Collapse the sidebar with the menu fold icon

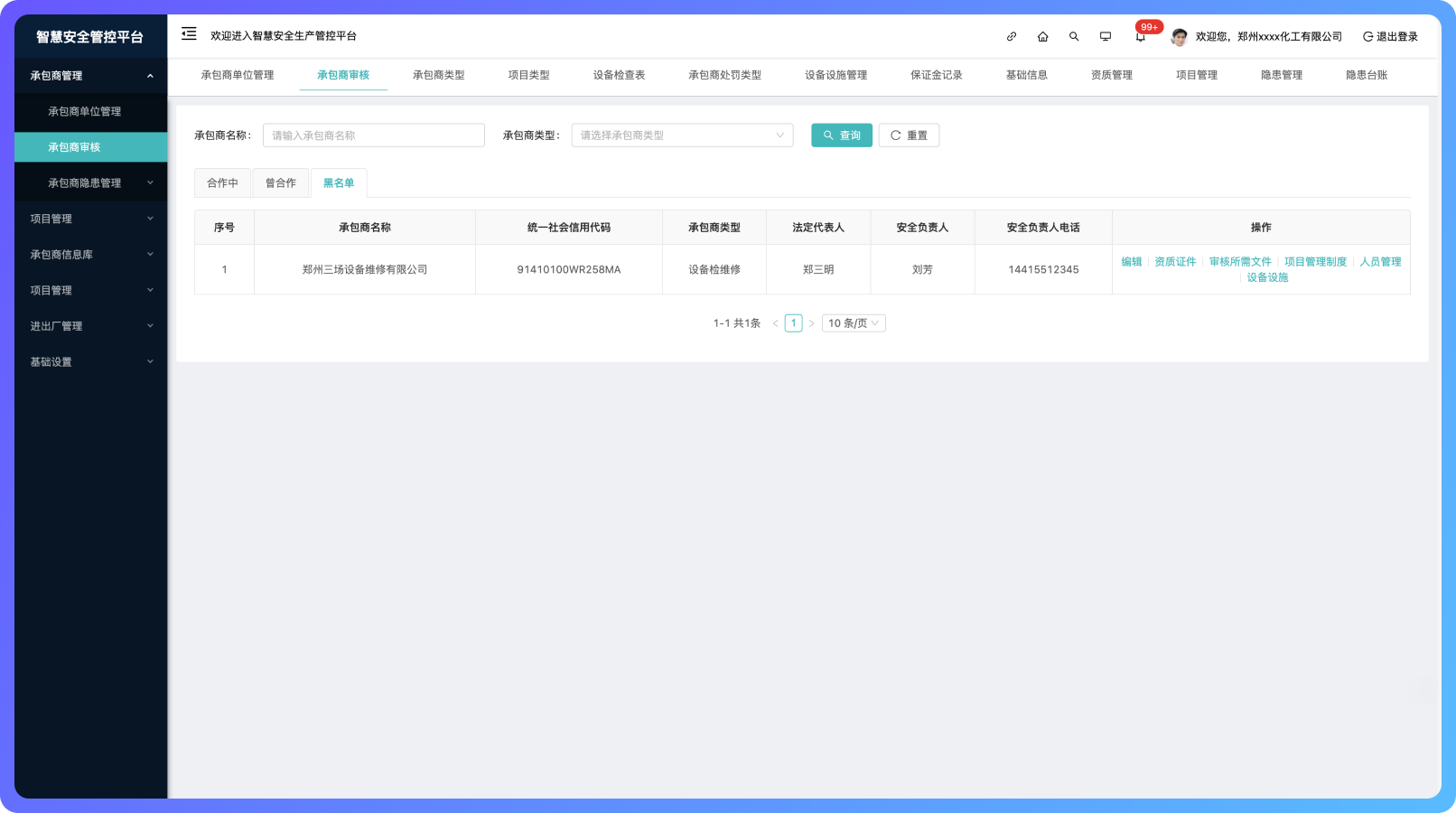coord(189,34)
